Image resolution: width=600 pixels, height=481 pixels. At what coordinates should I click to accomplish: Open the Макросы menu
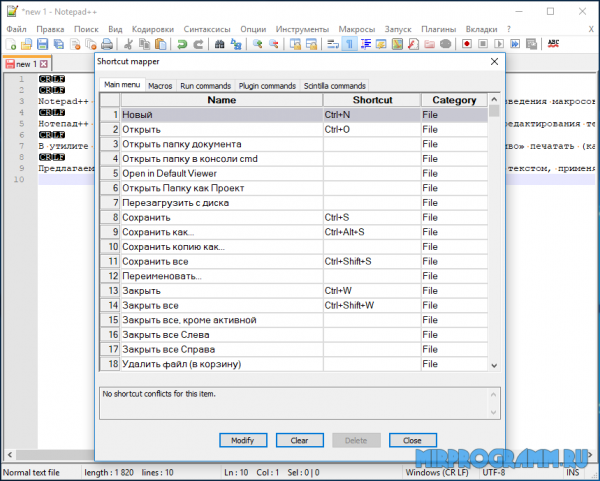[x=357, y=29]
